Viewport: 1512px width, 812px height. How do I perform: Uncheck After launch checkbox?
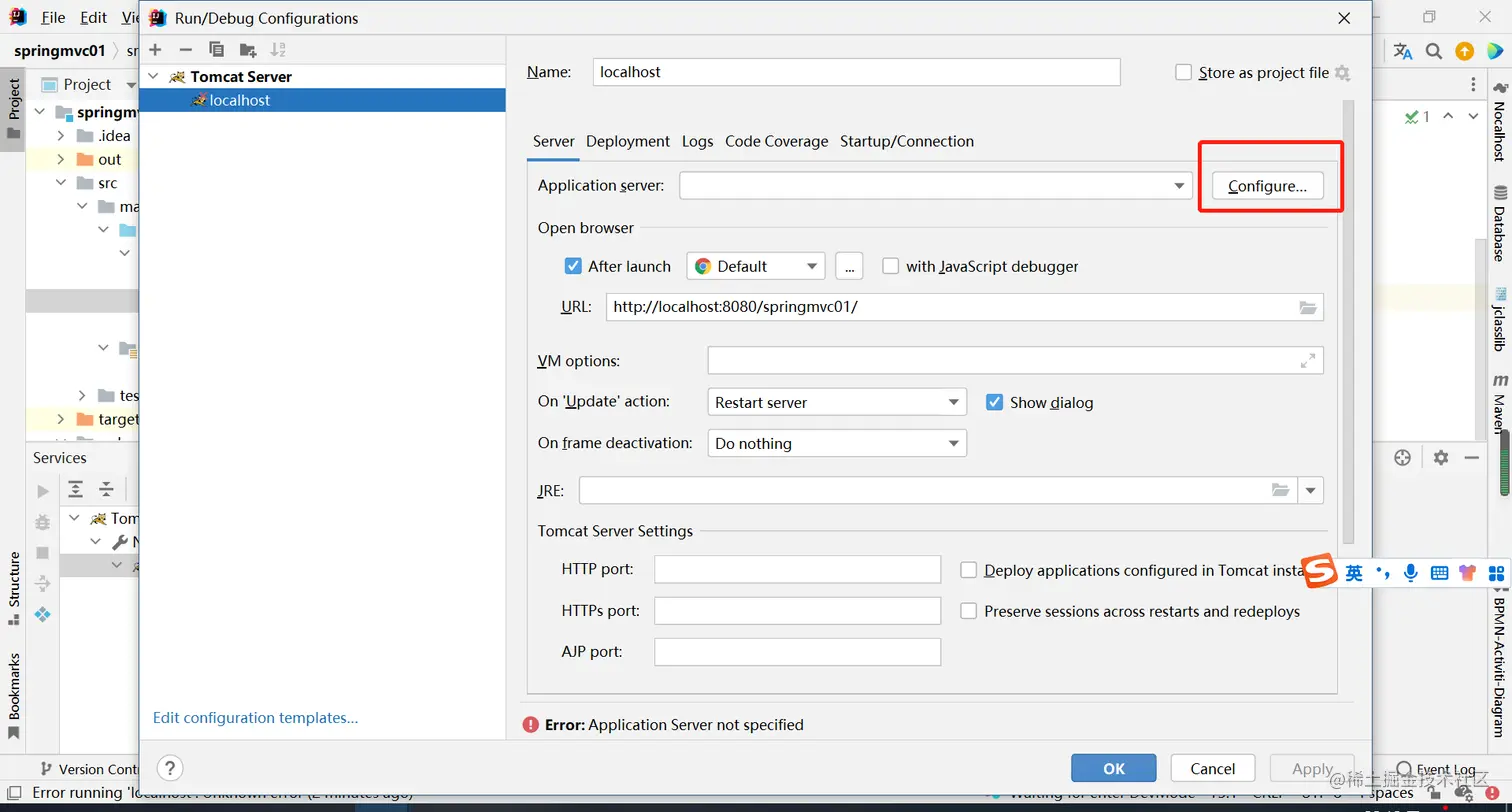pos(573,266)
